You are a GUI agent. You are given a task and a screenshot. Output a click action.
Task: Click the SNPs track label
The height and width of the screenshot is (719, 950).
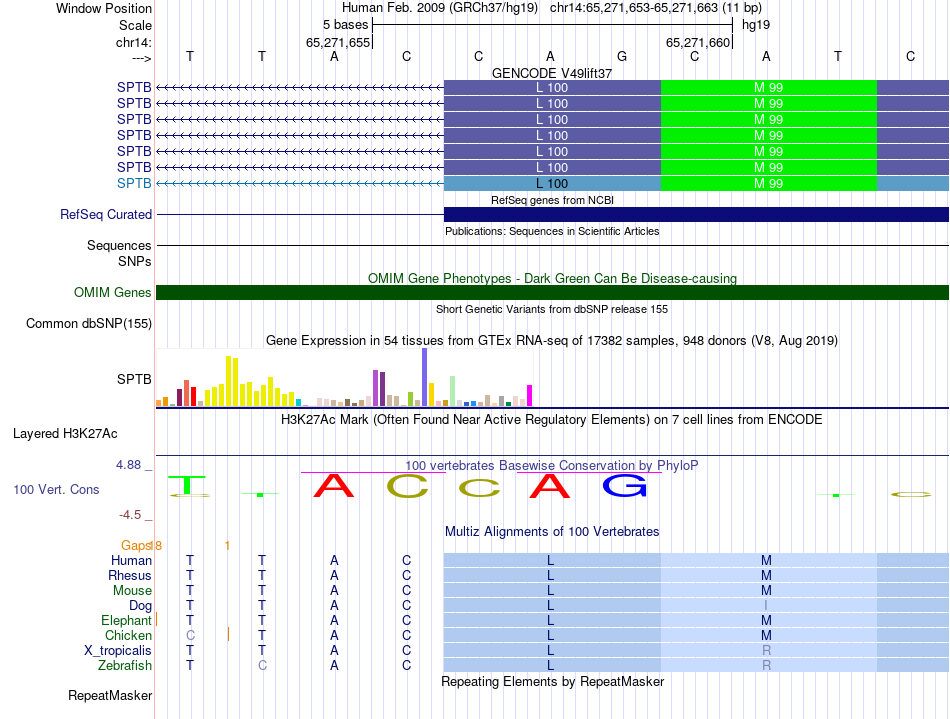(135, 261)
